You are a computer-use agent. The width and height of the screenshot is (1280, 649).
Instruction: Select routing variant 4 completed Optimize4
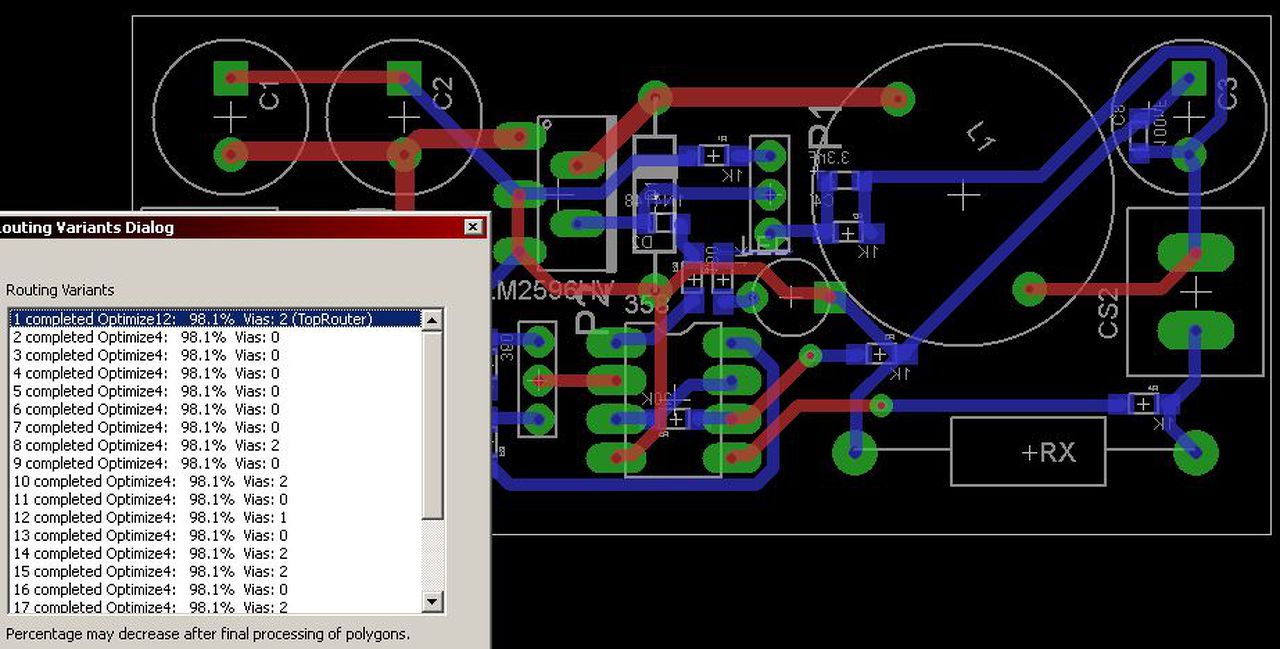(x=215, y=373)
